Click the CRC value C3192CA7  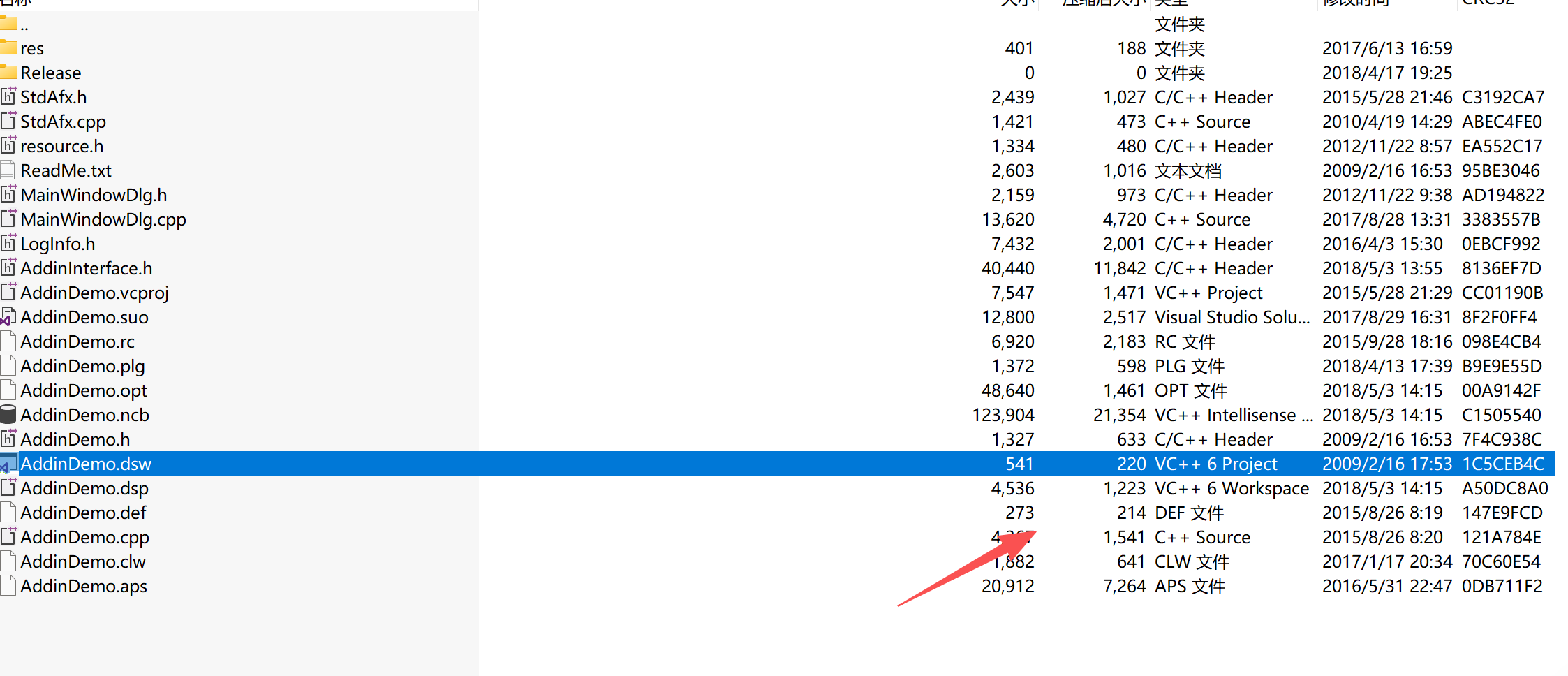point(1503,97)
